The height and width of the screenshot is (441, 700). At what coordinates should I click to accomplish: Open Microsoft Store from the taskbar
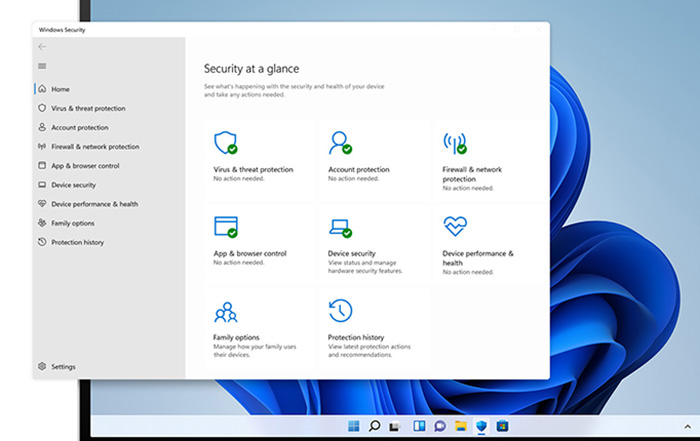click(x=502, y=426)
